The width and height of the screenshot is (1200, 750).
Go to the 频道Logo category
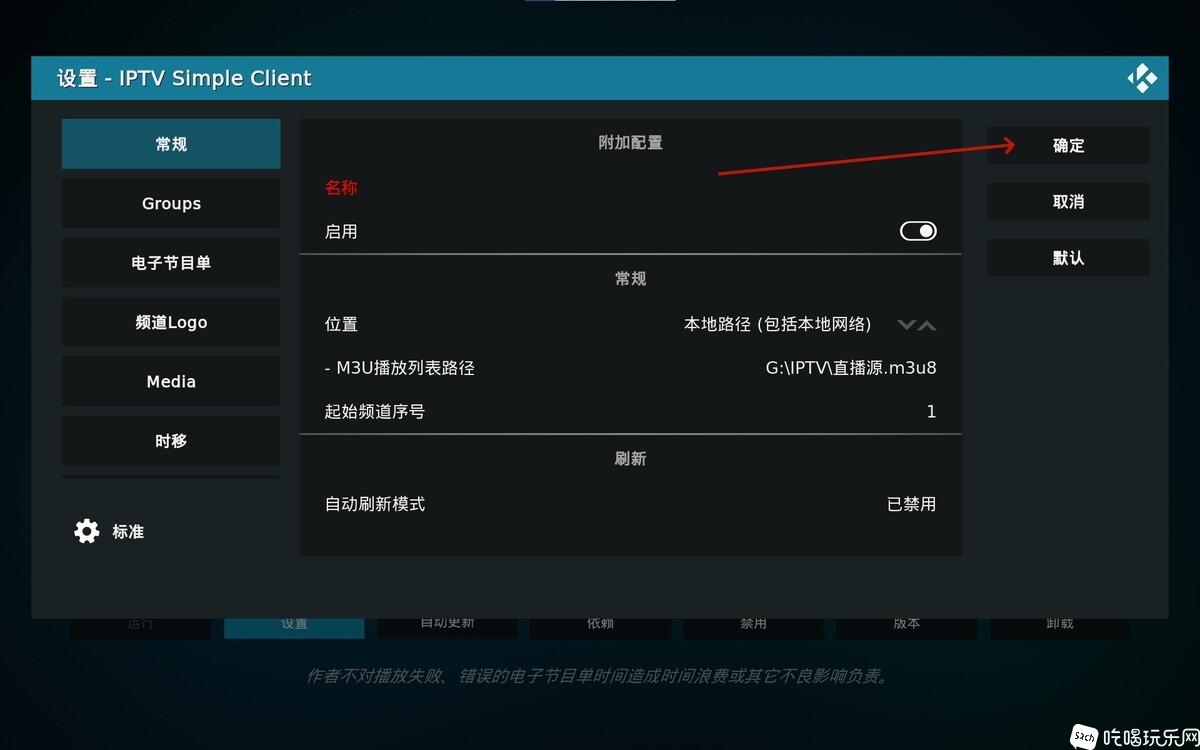pos(171,322)
